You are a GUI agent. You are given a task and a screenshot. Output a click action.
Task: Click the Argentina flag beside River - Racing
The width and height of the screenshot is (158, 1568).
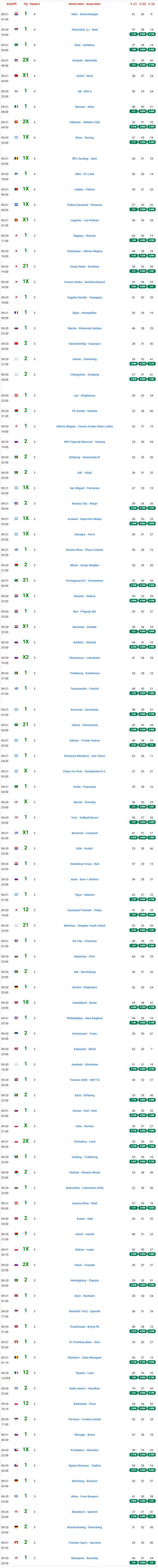16,137
